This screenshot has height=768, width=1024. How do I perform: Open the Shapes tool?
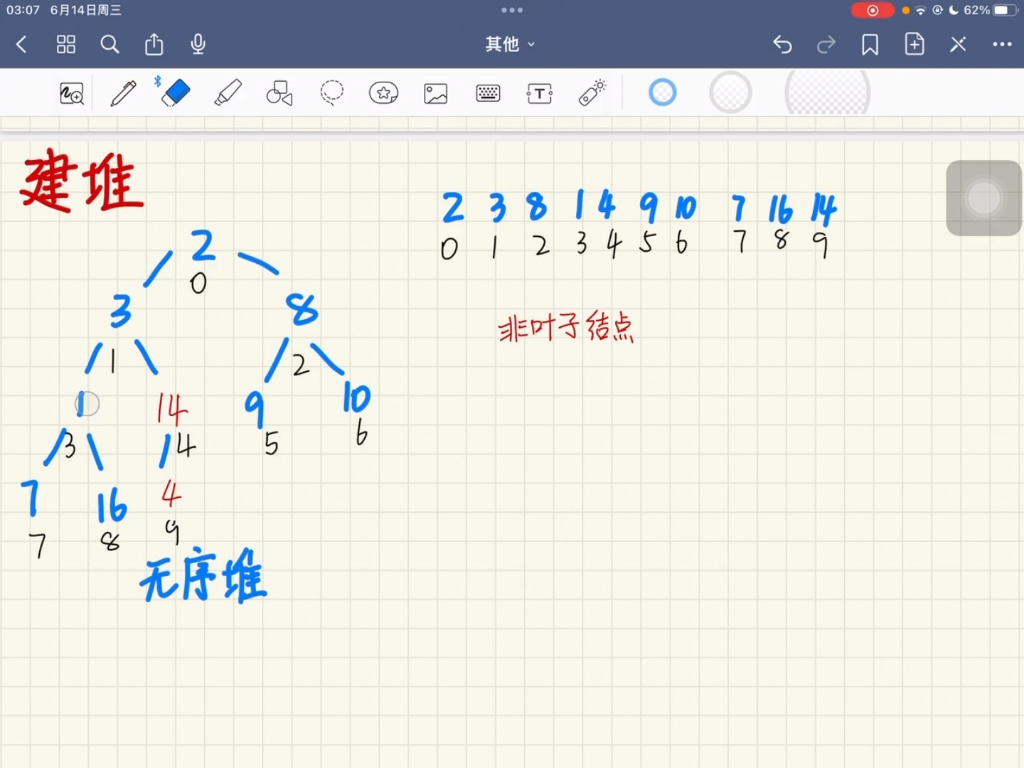pos(278,92)
